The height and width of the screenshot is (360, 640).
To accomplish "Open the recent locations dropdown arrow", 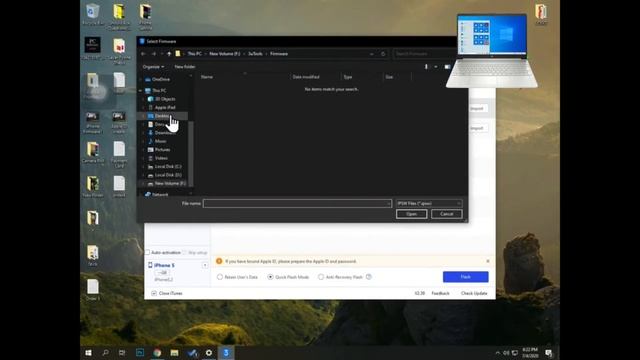I will pos(162,54).
